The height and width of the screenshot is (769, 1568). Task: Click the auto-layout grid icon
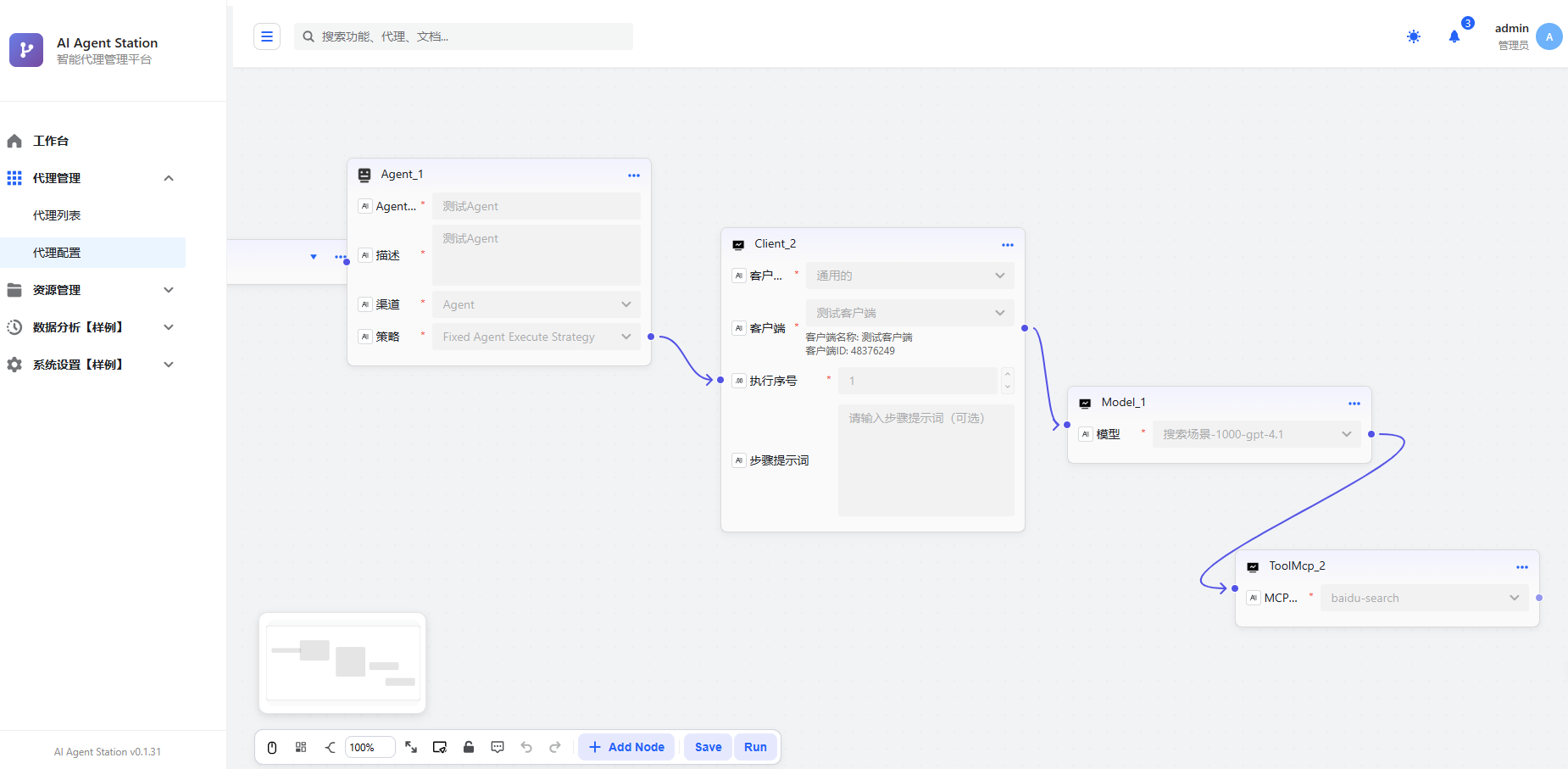click(301, 747)
